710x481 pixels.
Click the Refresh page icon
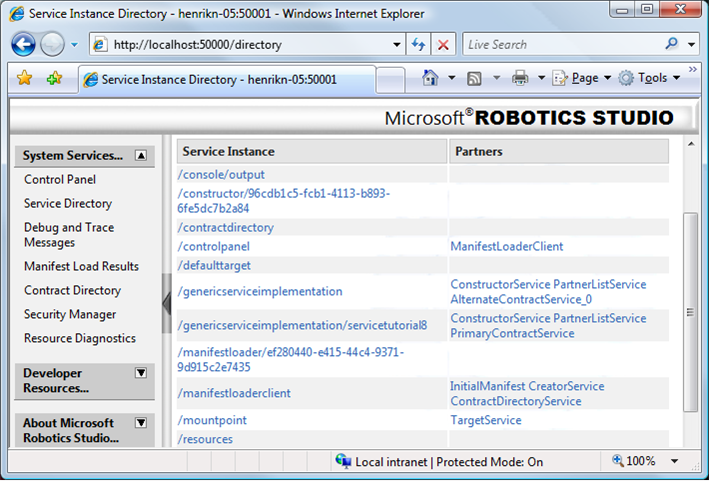click(419, 45)
